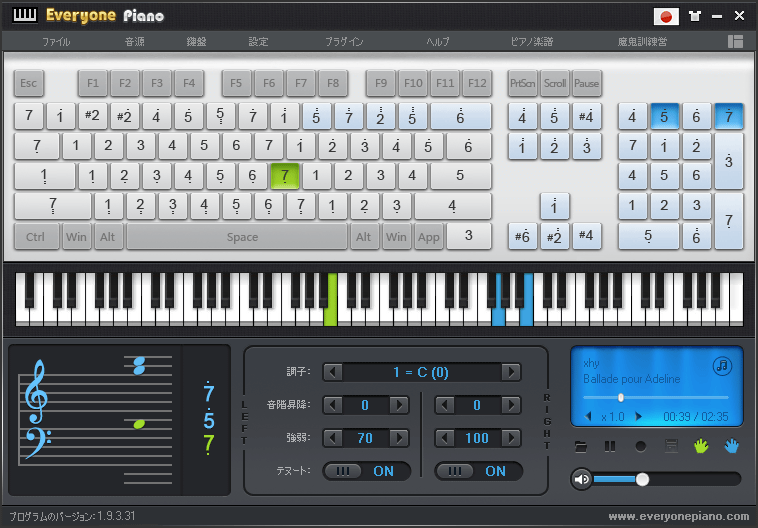Open the skin shirt icon in title bar
The image size is (758, 528).
695,16
